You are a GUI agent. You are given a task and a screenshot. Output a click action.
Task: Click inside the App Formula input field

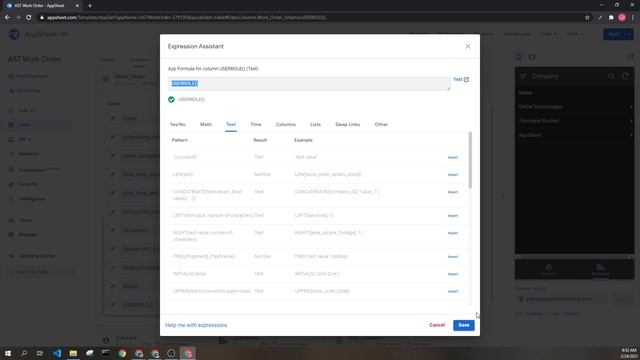(x=309, y=83)
